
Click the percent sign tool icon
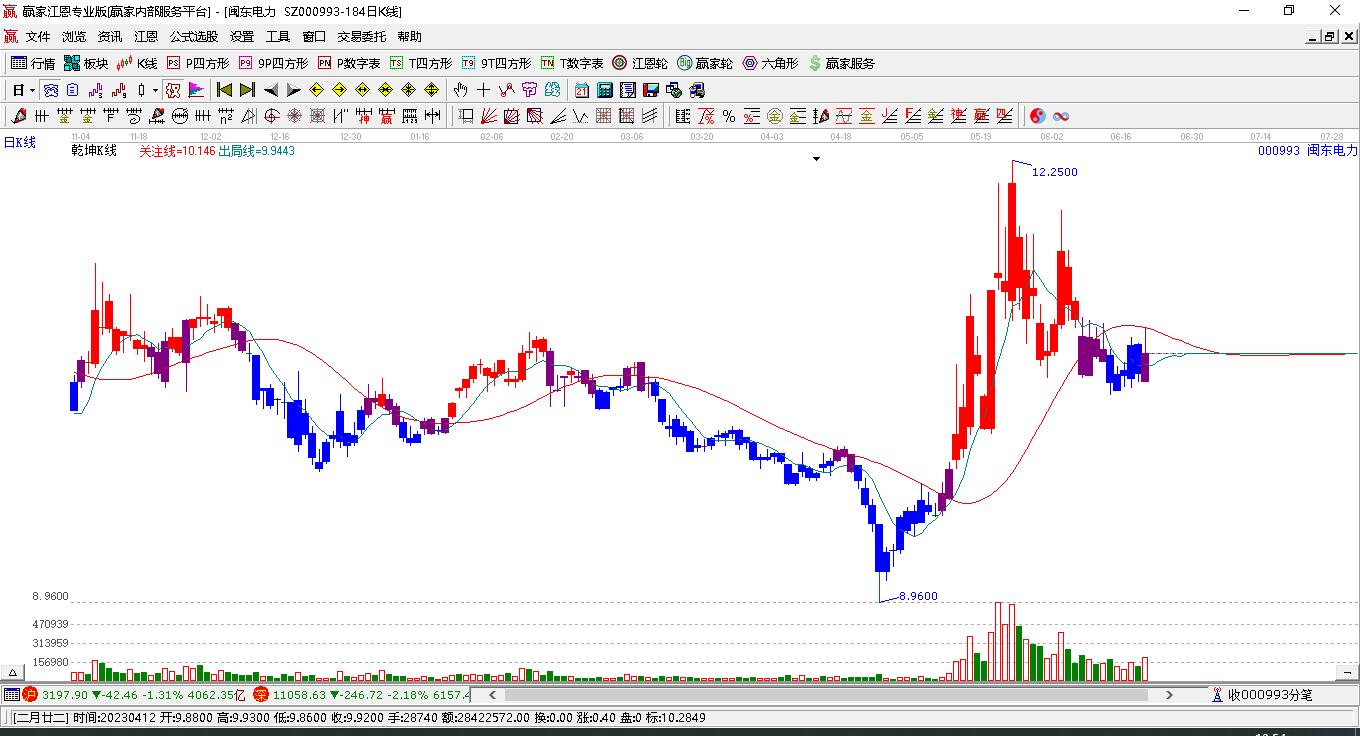click(x=729, y=116)
